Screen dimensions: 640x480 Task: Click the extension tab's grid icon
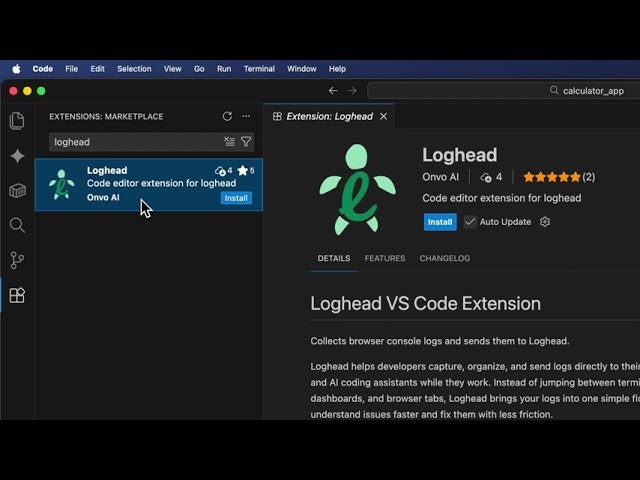[277, 116]
